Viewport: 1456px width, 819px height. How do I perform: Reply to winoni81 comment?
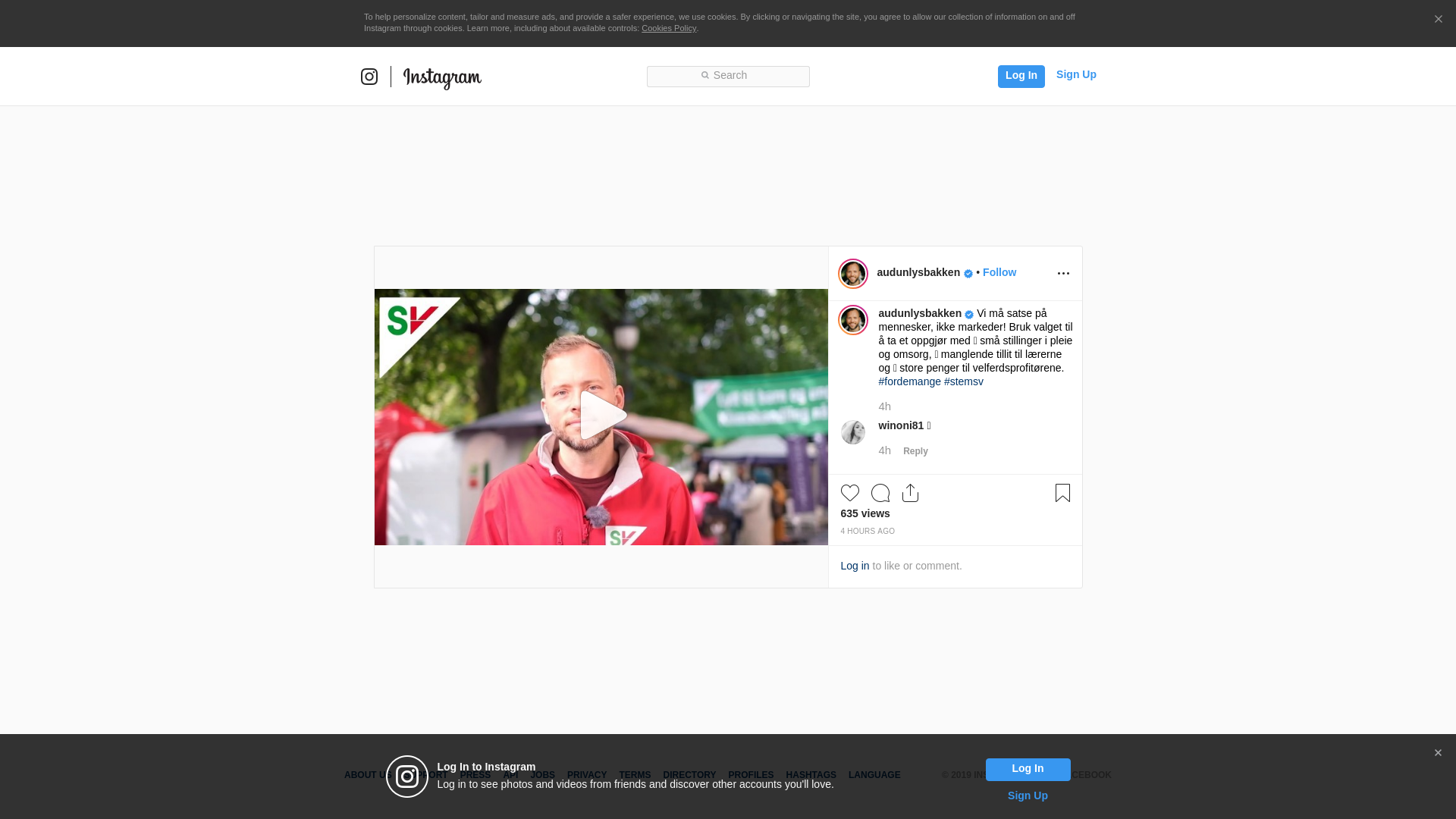915,451
